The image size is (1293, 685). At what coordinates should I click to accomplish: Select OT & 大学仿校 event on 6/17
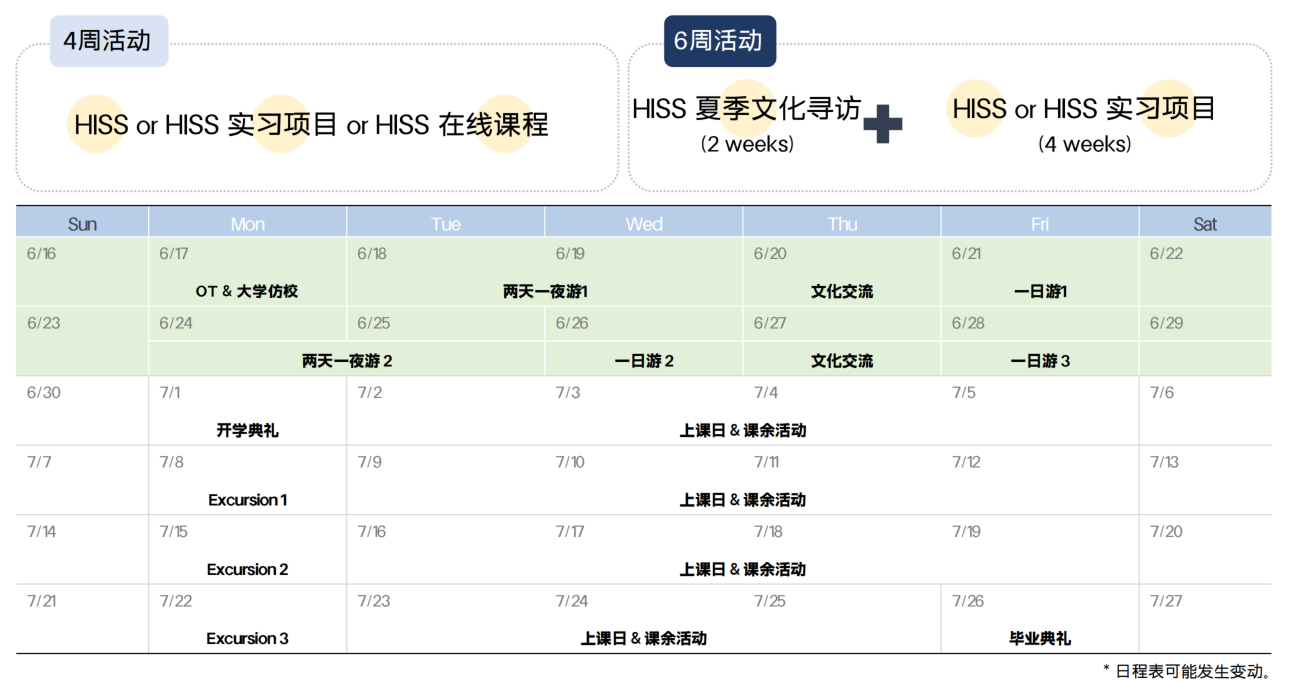247,292
